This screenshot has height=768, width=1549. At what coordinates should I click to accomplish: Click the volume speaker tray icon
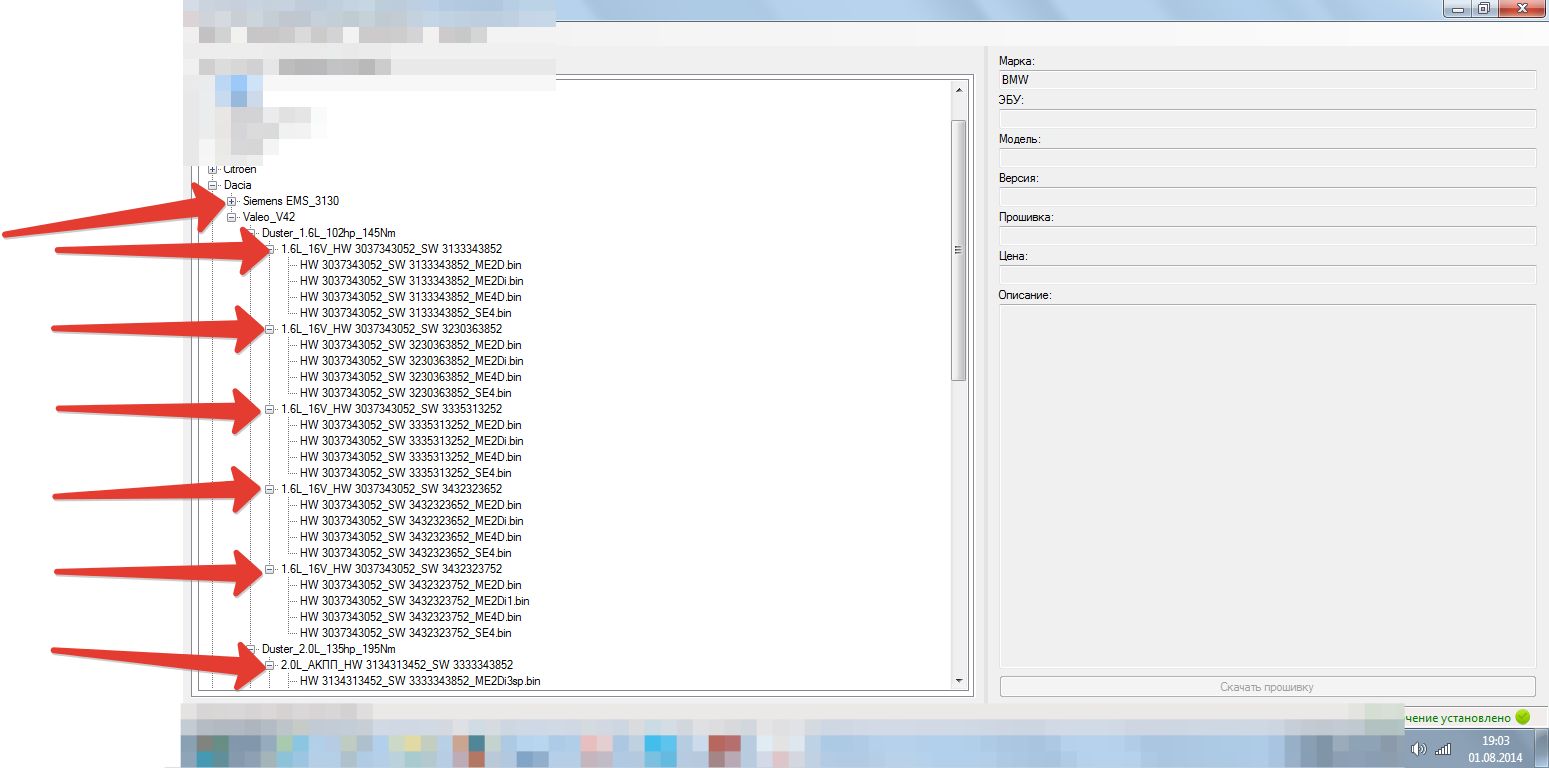point(1418,749)
